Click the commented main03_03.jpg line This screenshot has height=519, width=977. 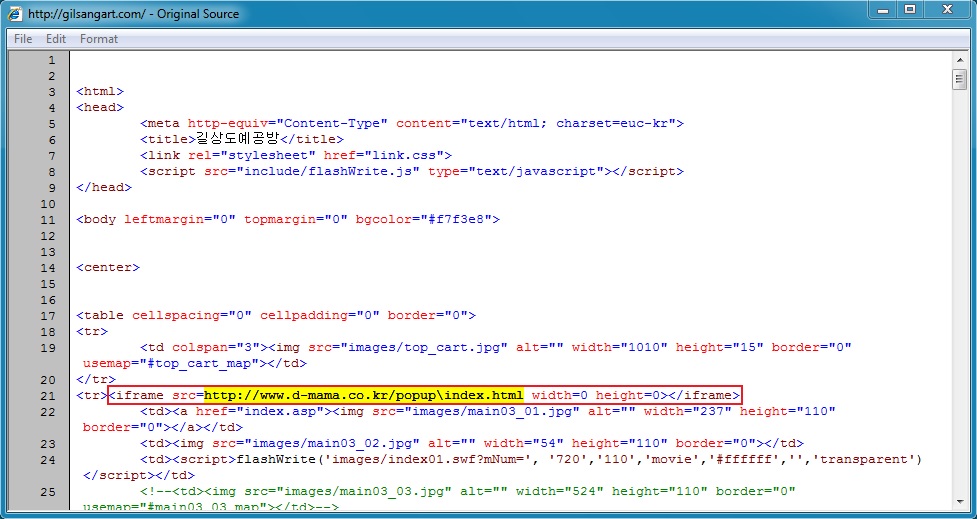click(x=468, y=492)
